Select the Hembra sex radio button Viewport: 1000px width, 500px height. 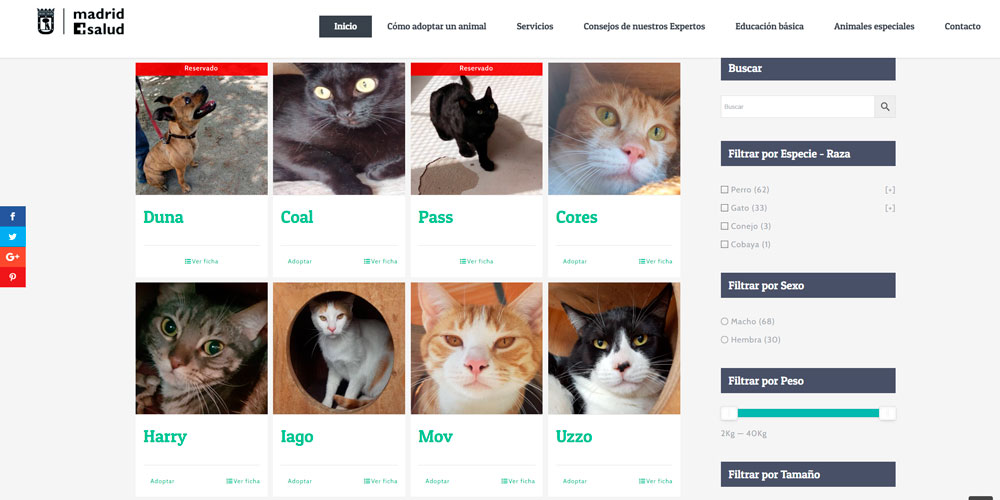[724, 340]
